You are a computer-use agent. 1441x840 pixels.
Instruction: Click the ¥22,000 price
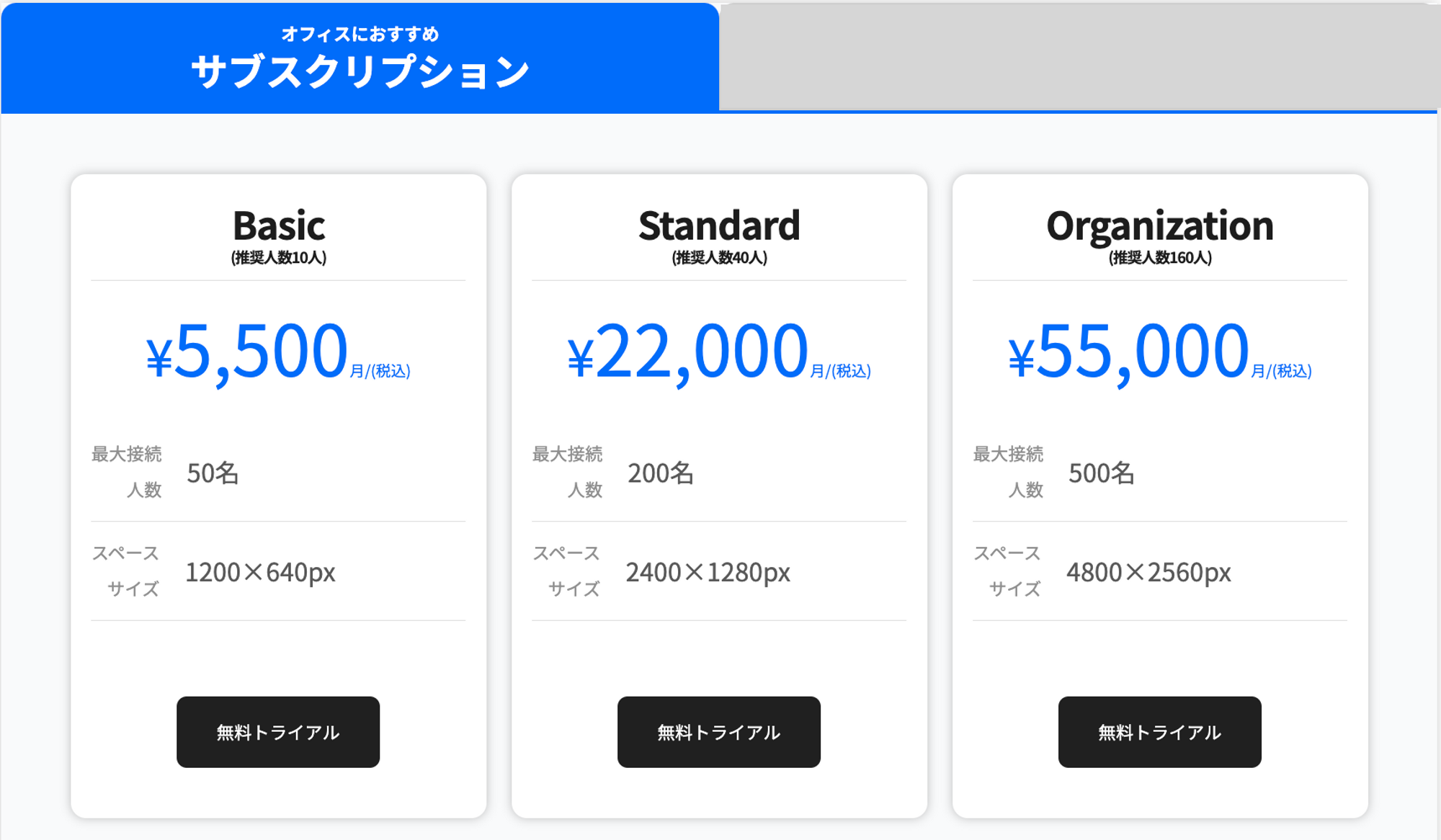tap(688, 352)
